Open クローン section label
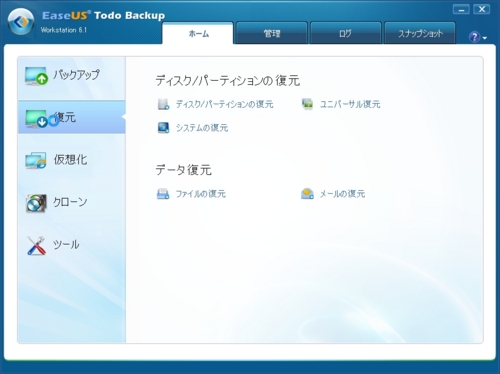Viewport: 500px width, 374px height. pyautogui.click(x=70, y=202)
